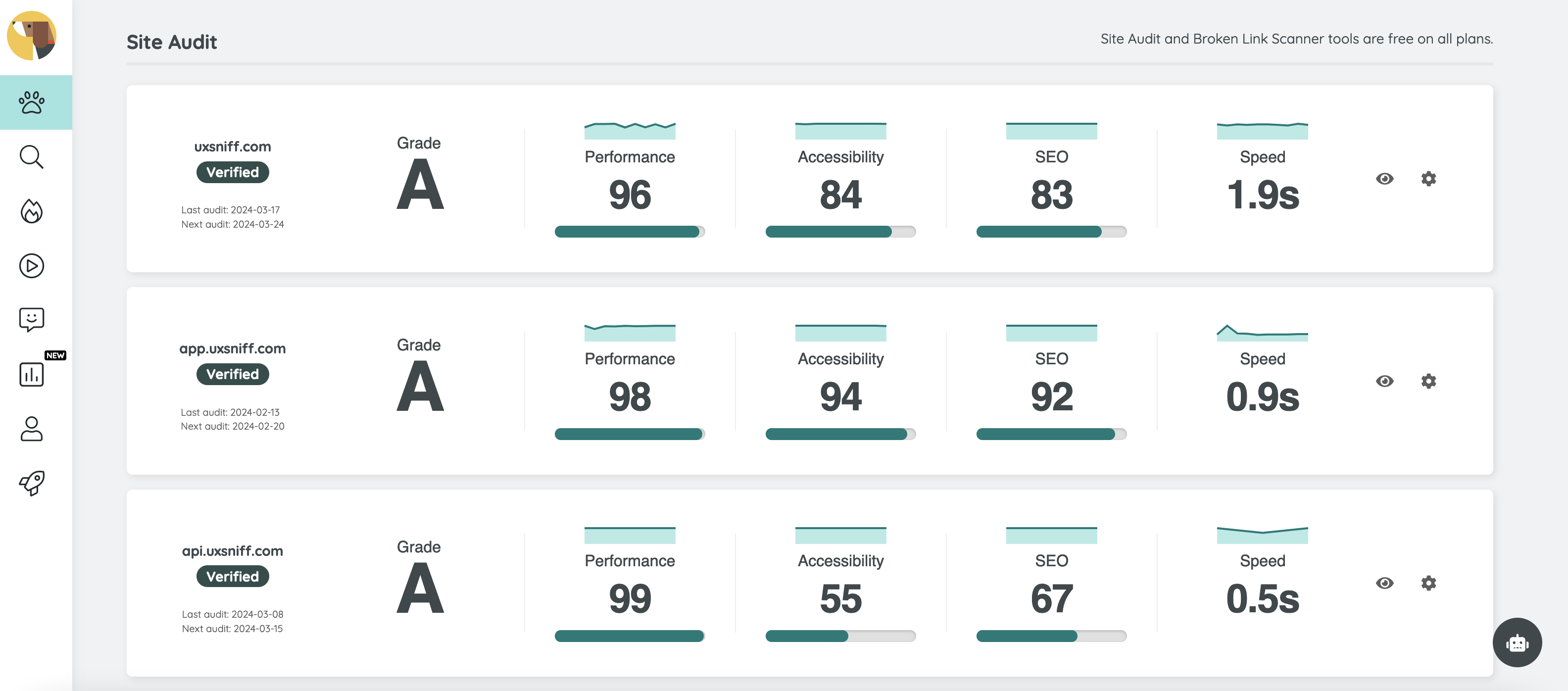Click the api.uxsniff.com site name
Viewport: 1568px width, 691px height.
[233, 551]
